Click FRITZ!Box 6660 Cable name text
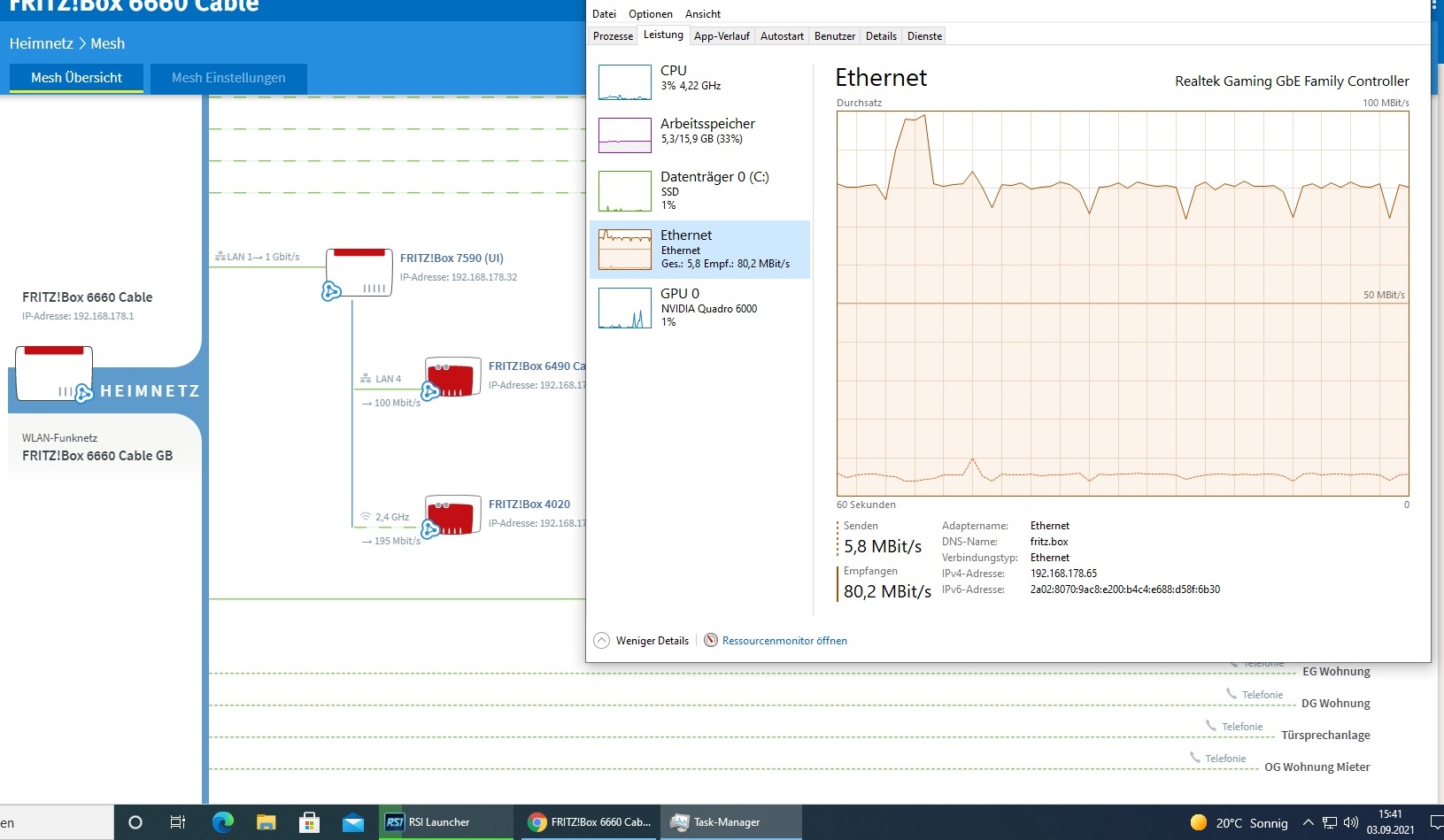Screen dimensions: 1444x840 click(88, 297)
